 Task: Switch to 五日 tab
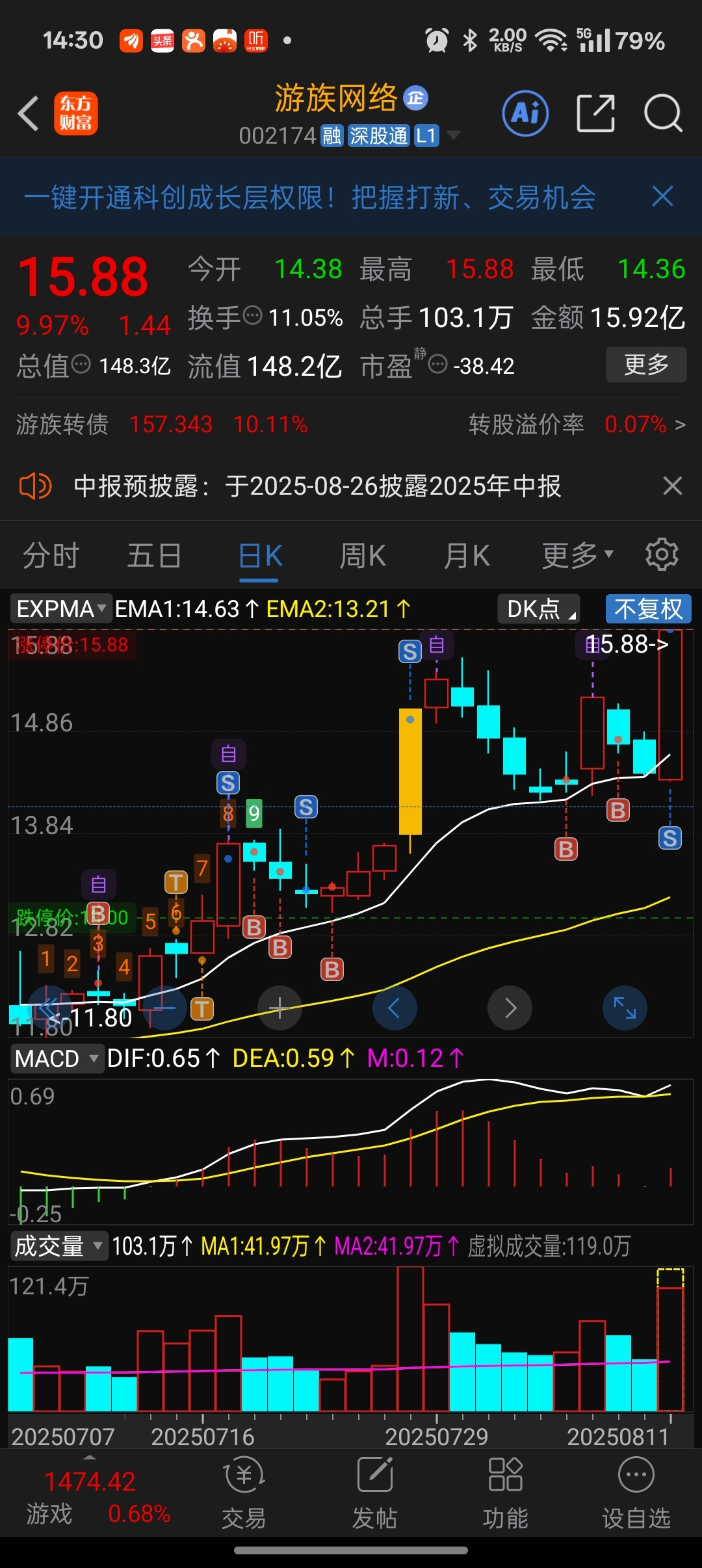[154, 555]
